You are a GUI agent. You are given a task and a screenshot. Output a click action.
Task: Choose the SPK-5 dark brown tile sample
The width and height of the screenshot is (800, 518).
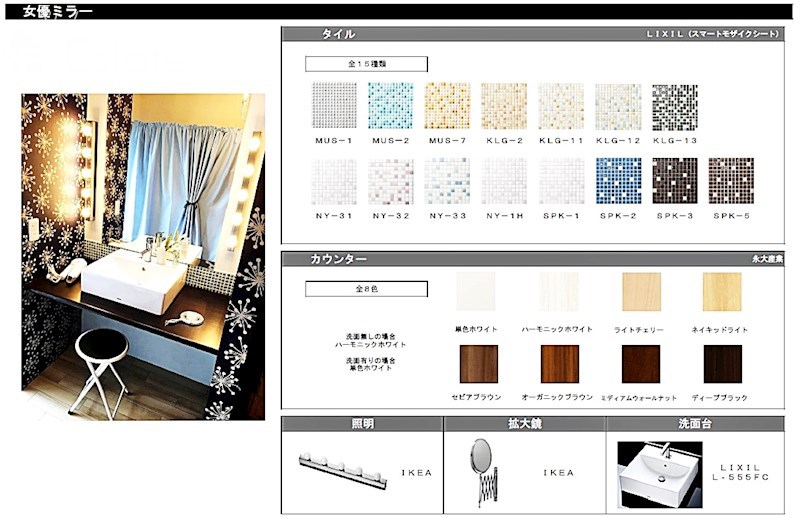(x=731, y=181)
